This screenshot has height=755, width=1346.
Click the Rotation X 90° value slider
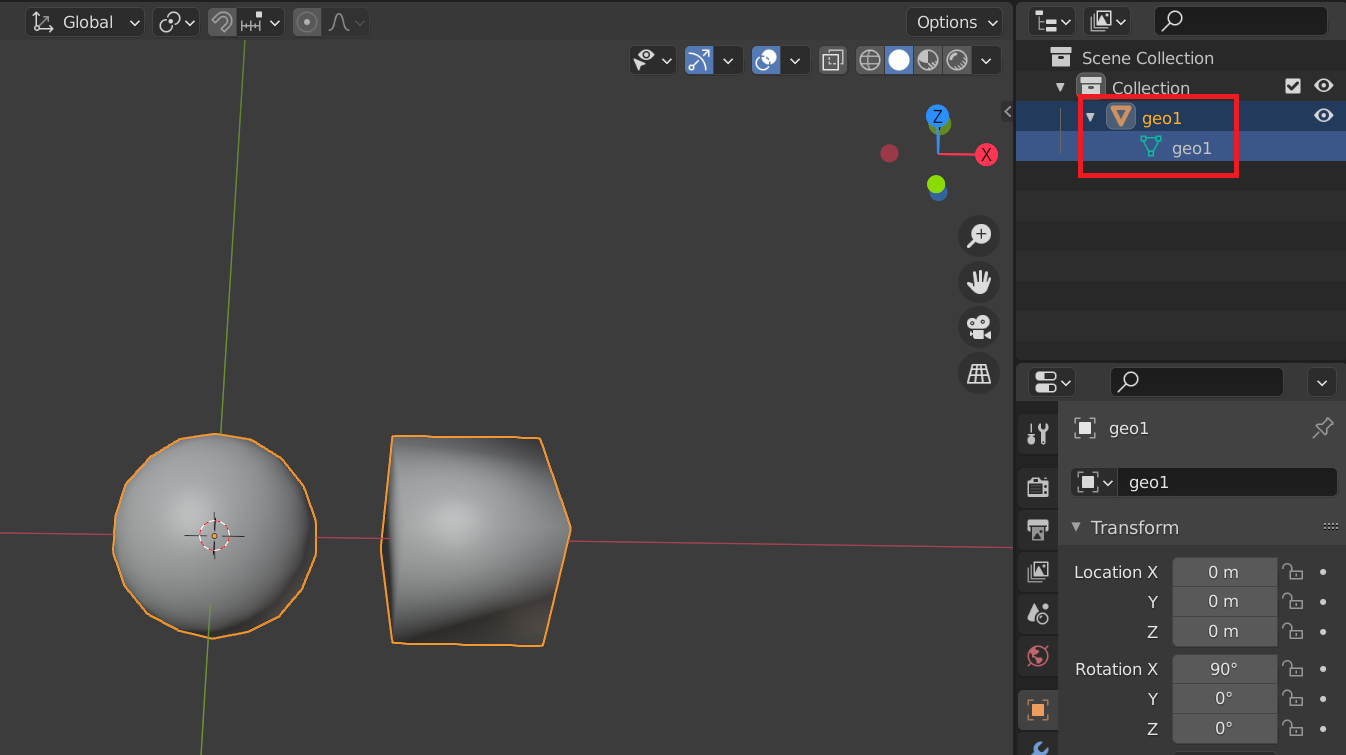pyautogui.click(x=1224, y=668)
